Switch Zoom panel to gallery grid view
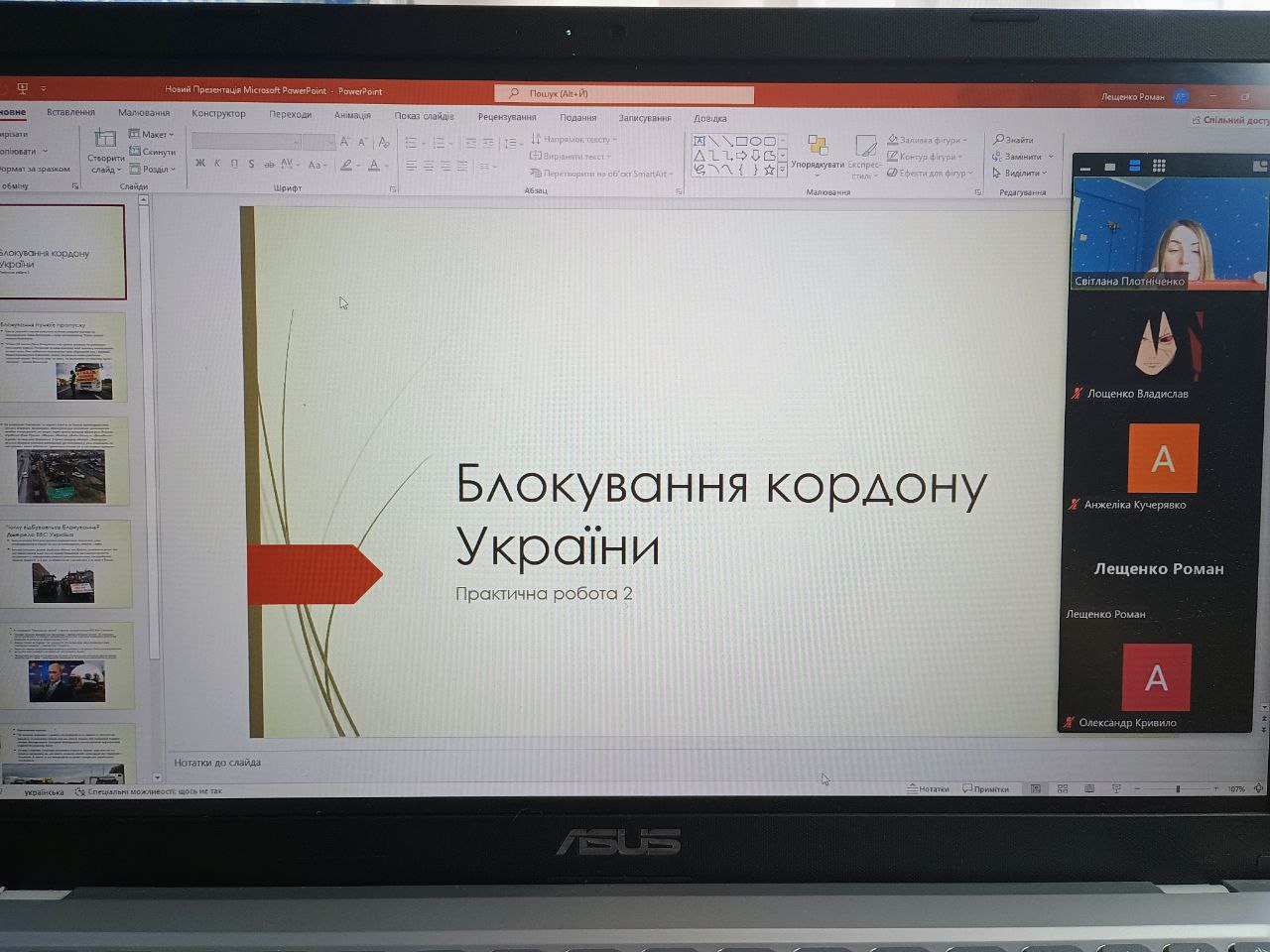The image size is (1270, 952). click(1159, 166)
